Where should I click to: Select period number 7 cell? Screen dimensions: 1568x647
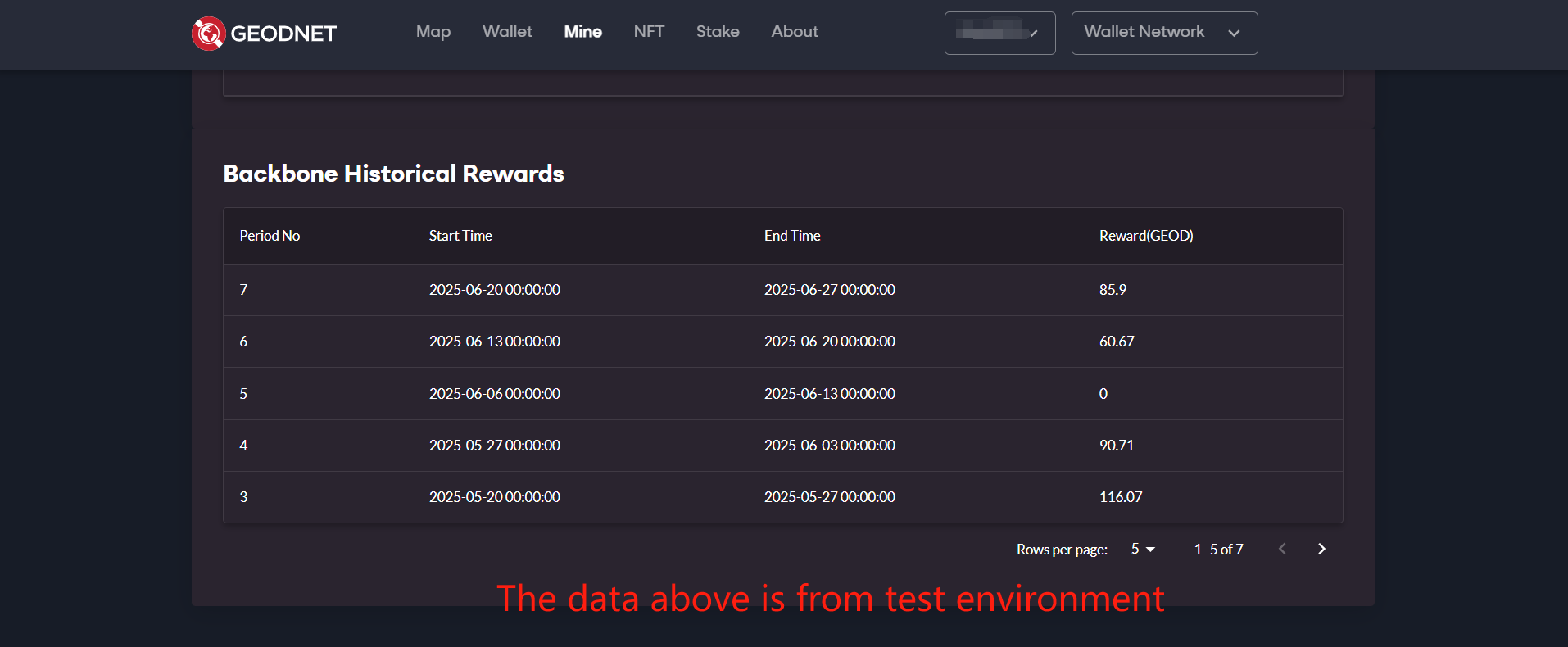point(243,290)
